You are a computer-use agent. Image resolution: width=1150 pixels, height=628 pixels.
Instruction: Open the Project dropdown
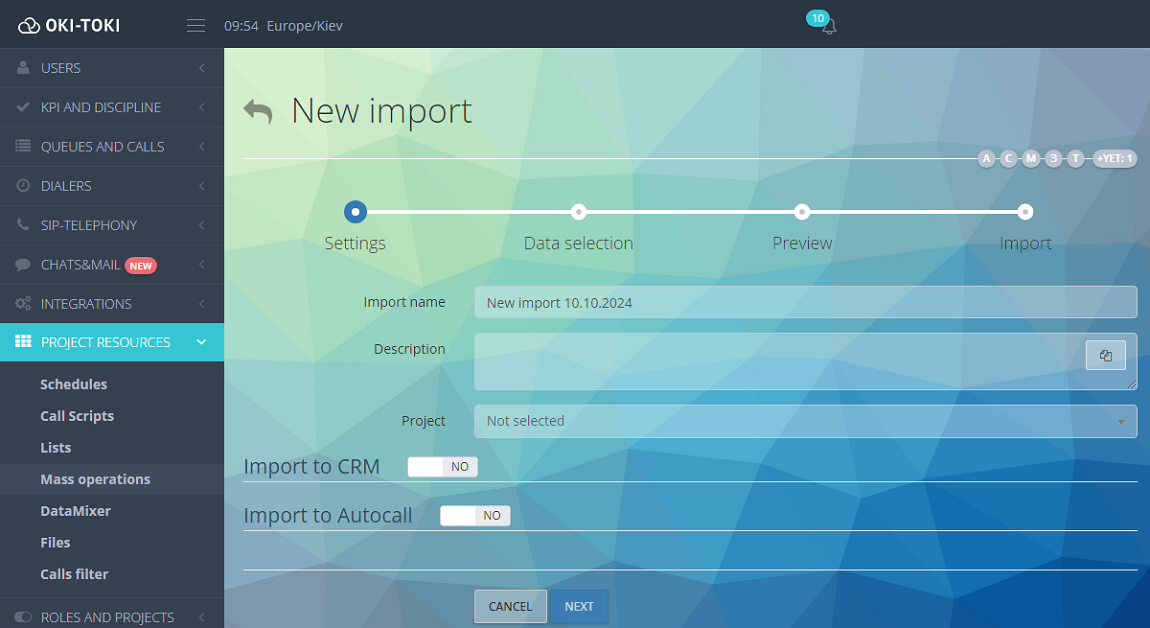805,421
